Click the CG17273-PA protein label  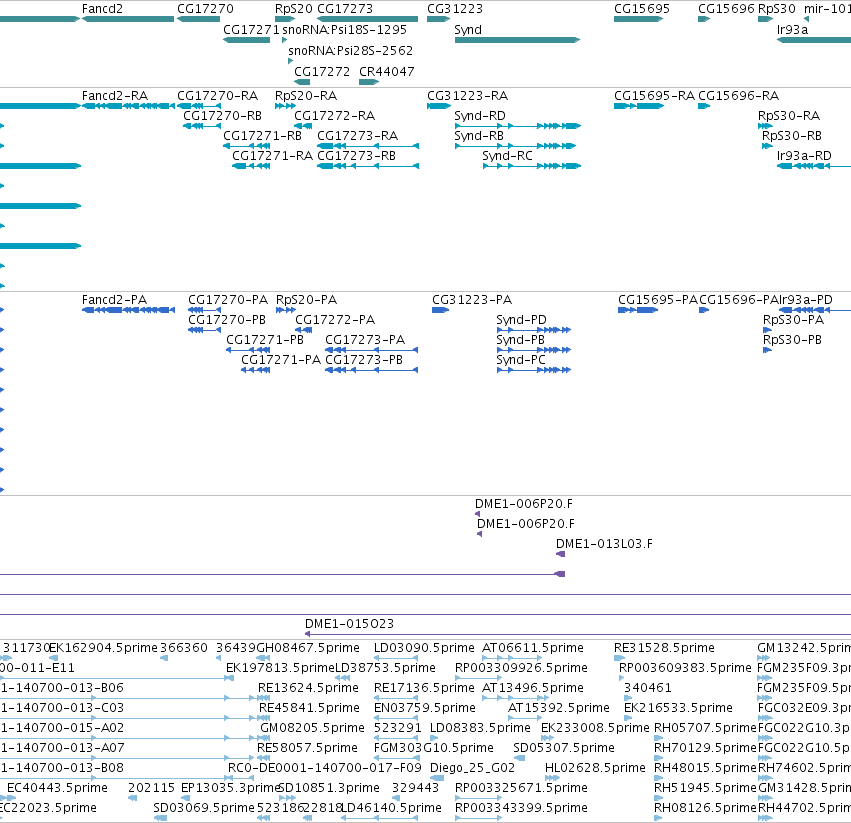[x=365, y=340]
